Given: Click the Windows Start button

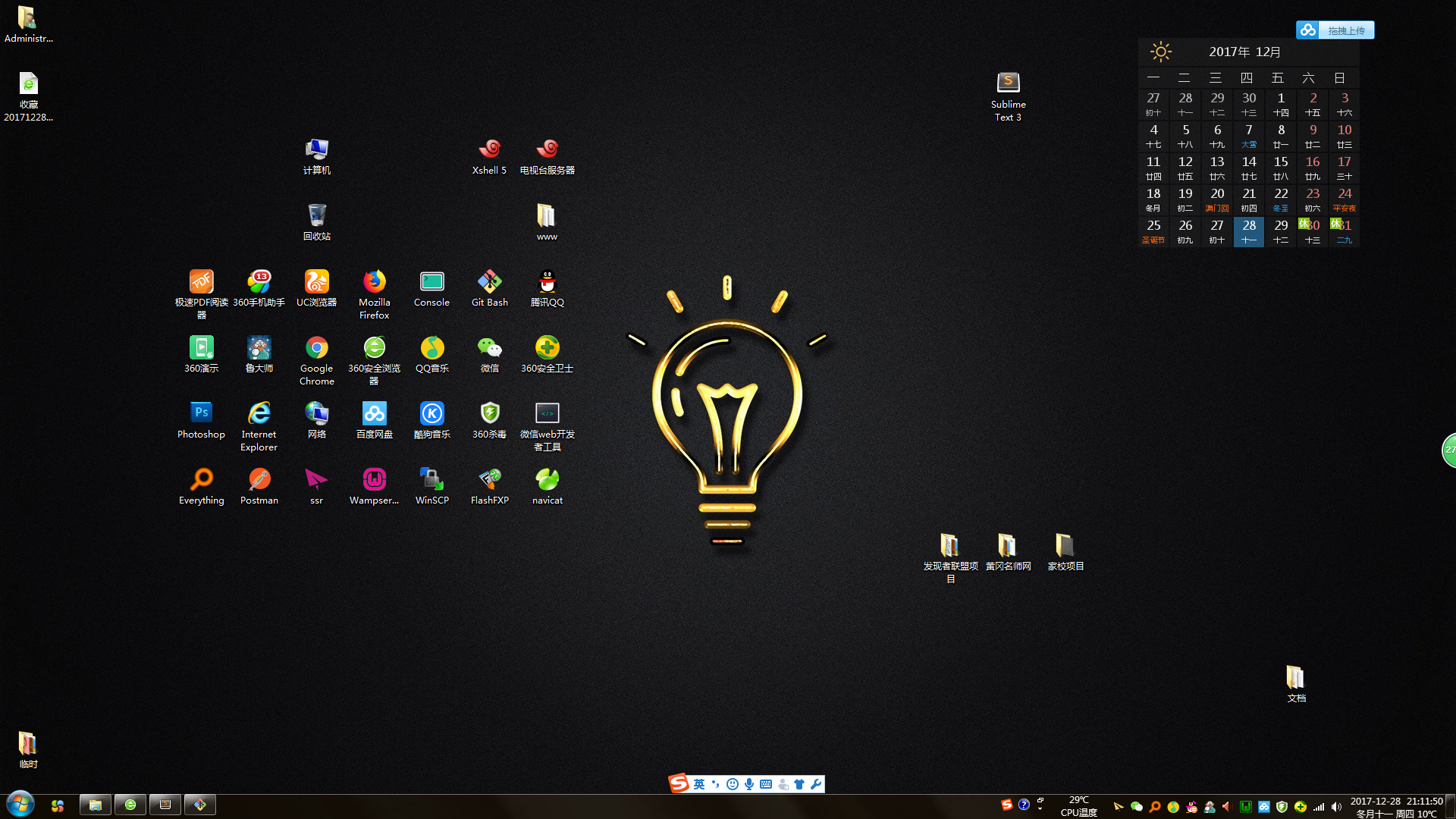Looking at the screenshot, I should click(x=20, y=805).
